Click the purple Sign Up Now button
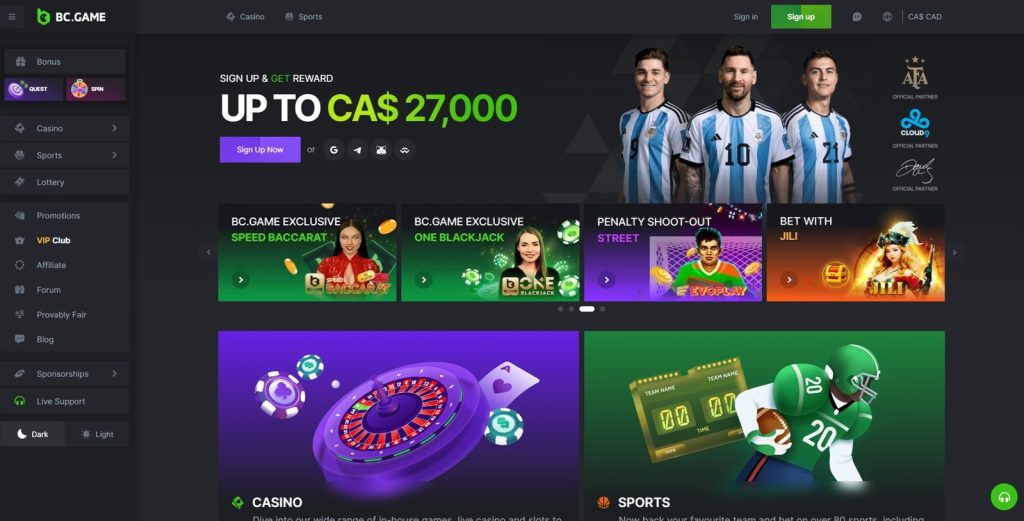 (260, 150)
